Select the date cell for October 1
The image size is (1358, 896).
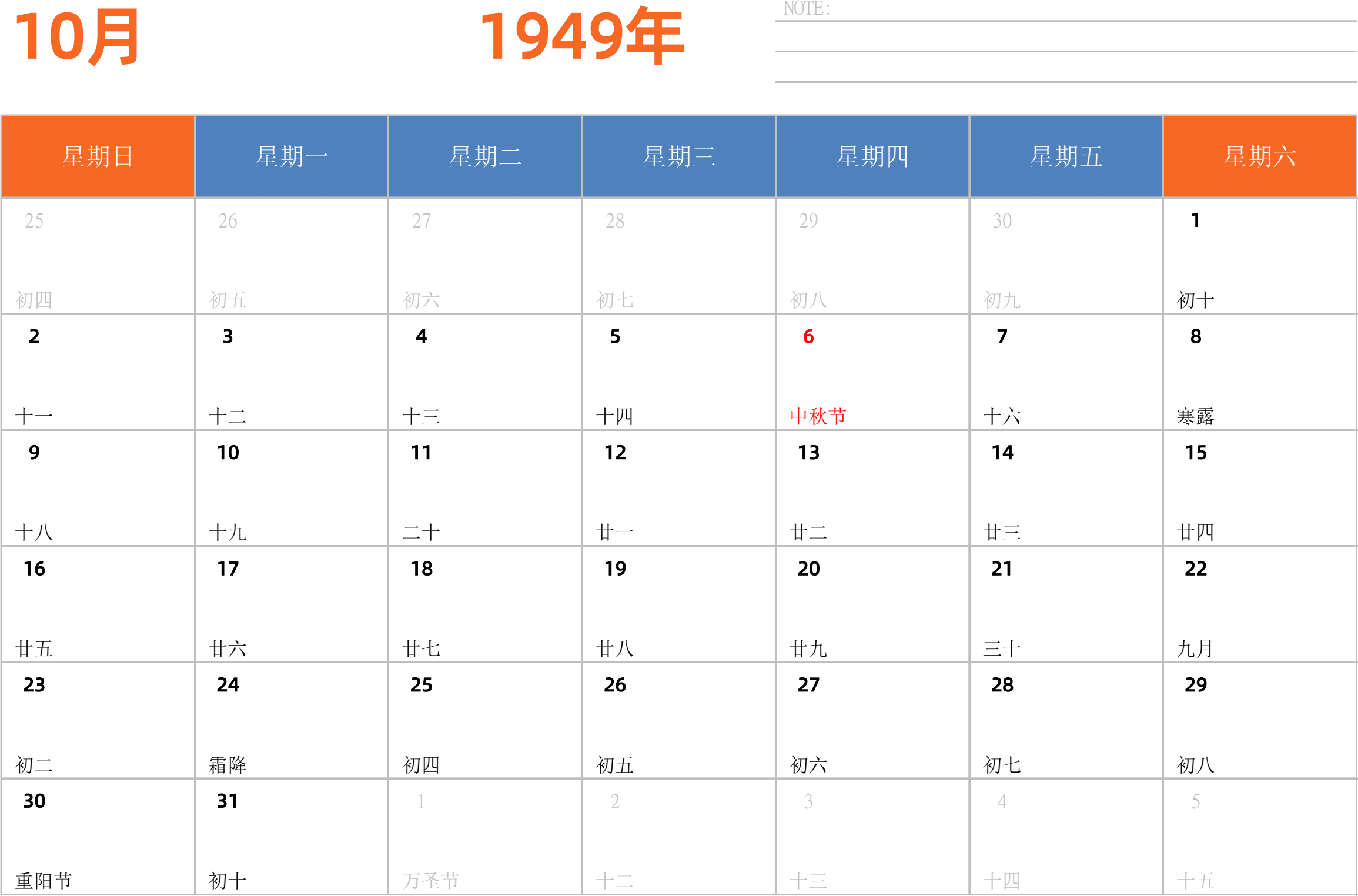pyautogui.click(x=1259, y=256)
